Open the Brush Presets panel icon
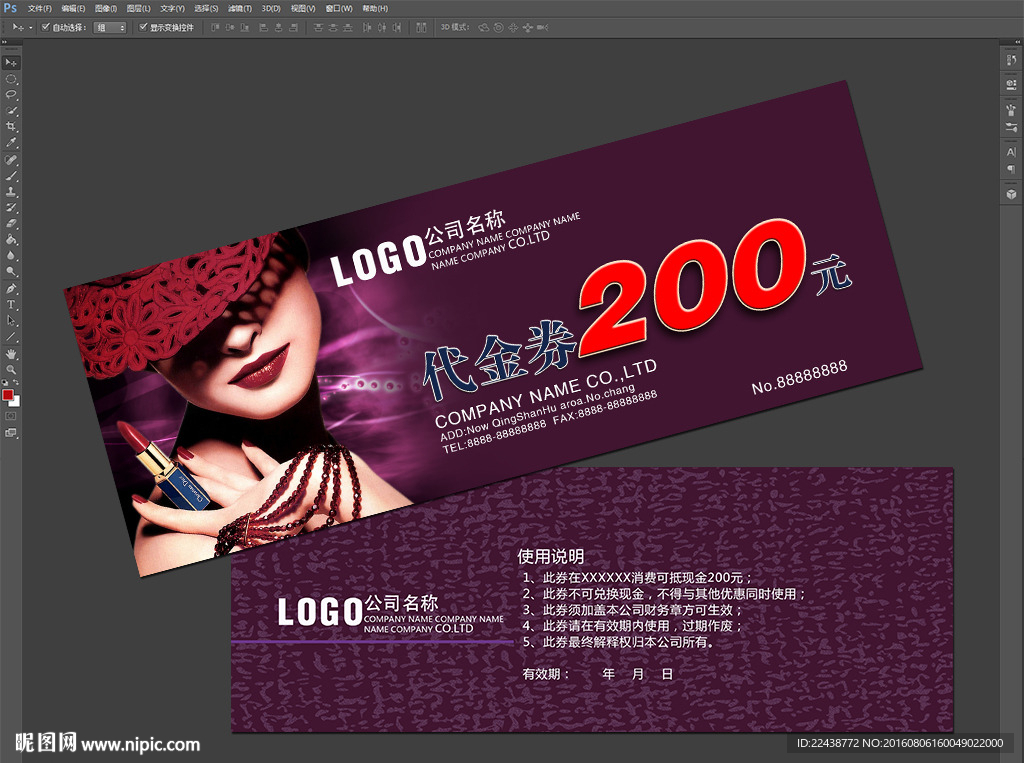Image resolution: width=1024 pixels, height=763 pixels. tap(1011, 127)
